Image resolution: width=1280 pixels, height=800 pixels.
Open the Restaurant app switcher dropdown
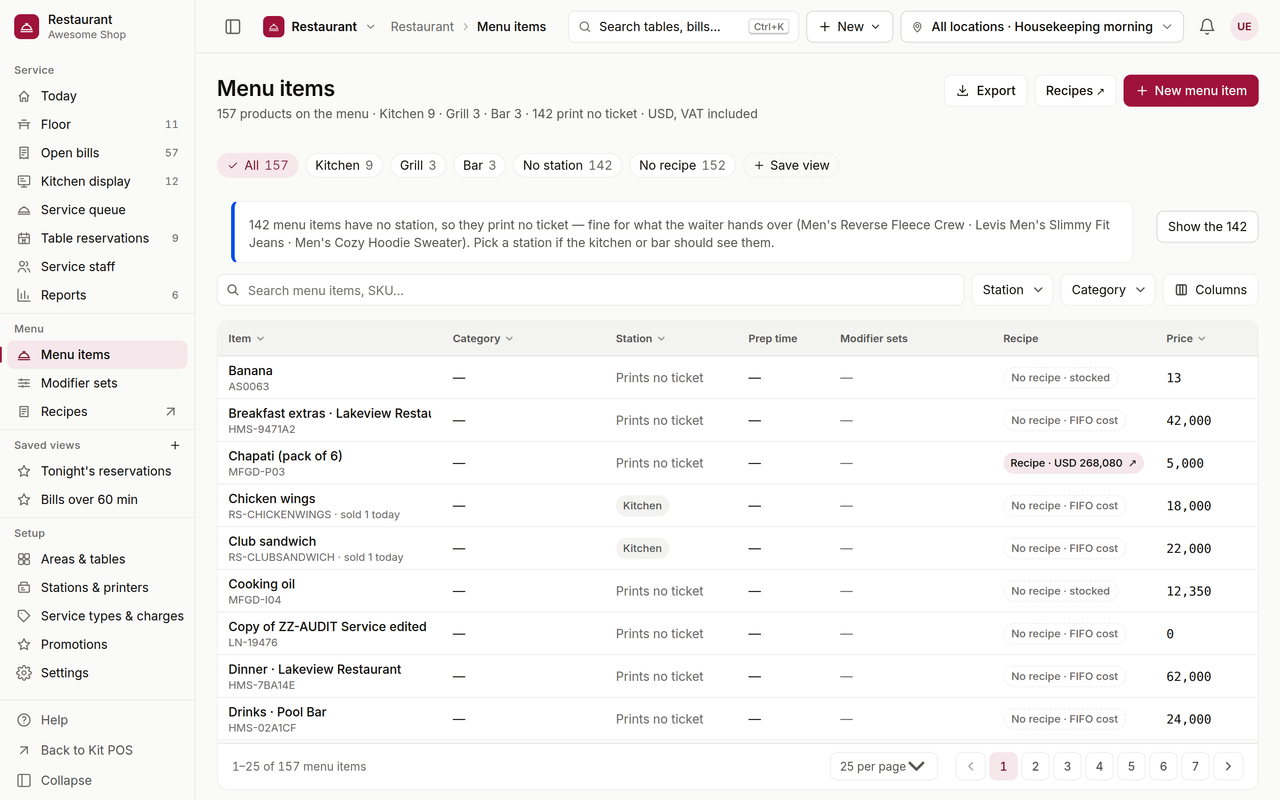coord(319,27)
